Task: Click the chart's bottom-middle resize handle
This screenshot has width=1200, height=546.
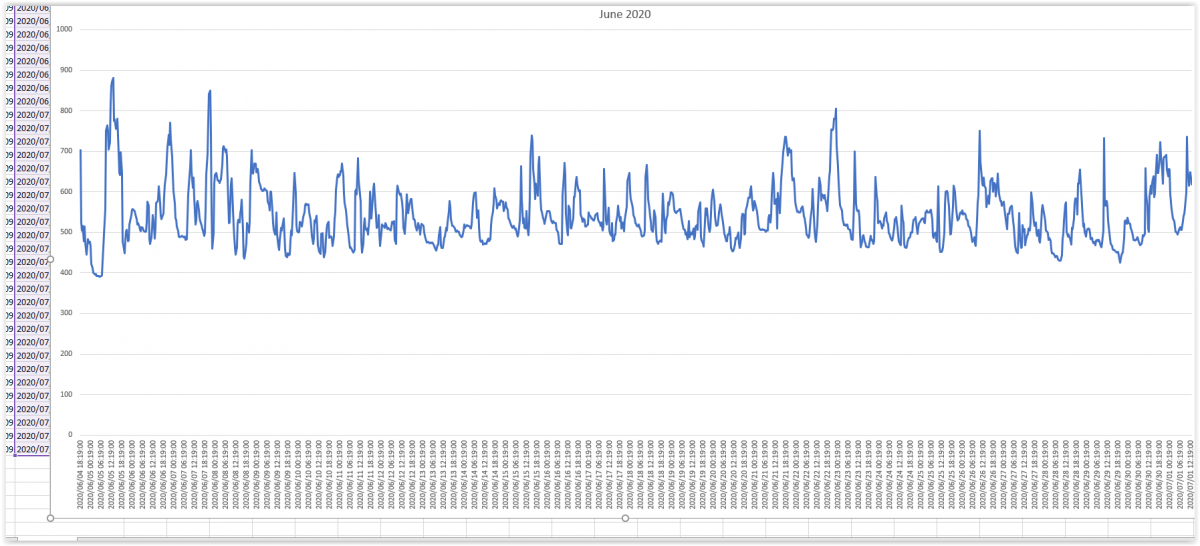Action: (x=625, y=518)
